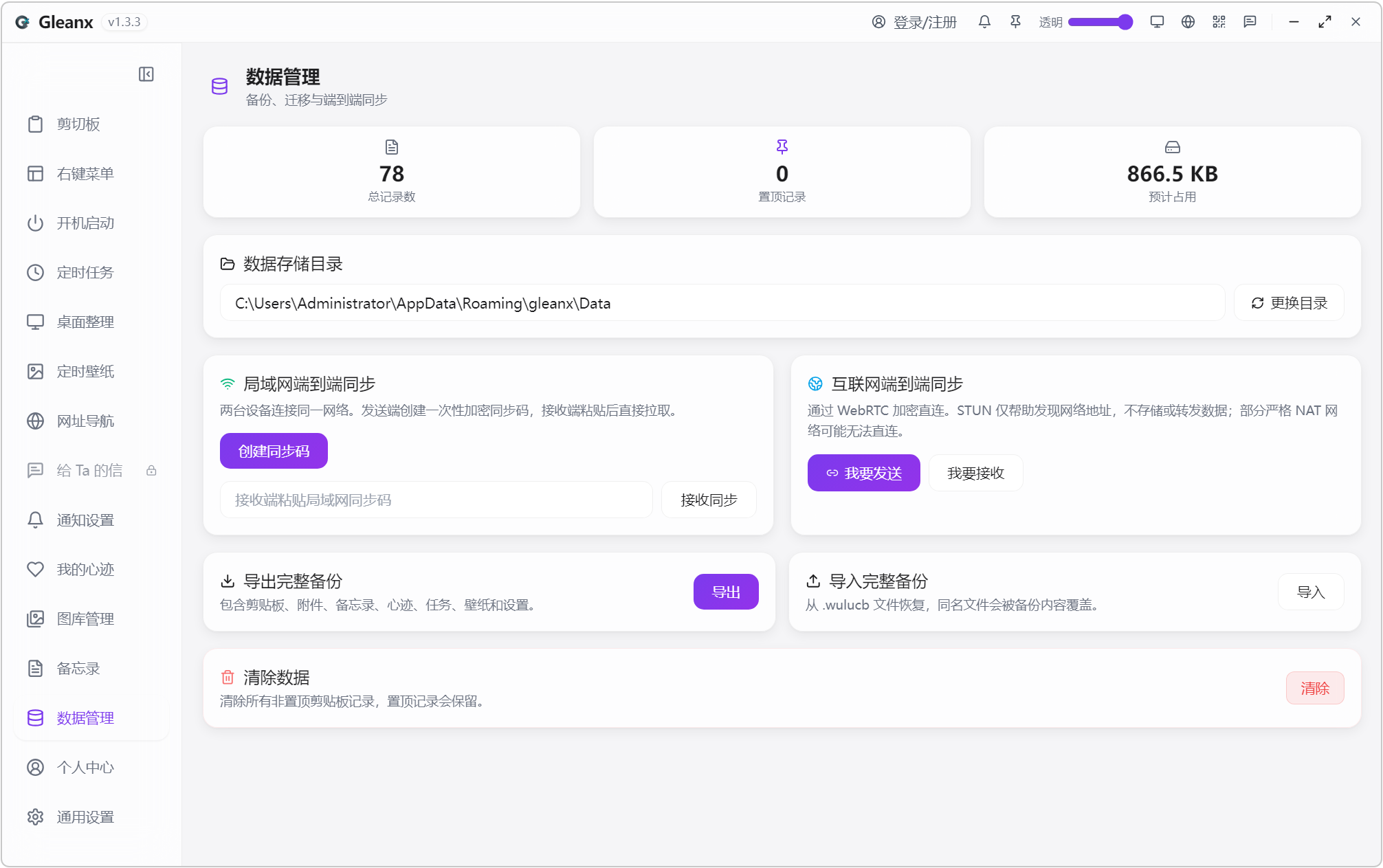Click the version label v1.3.3
Screen dimensions: 1383x868
coord(124,22)
